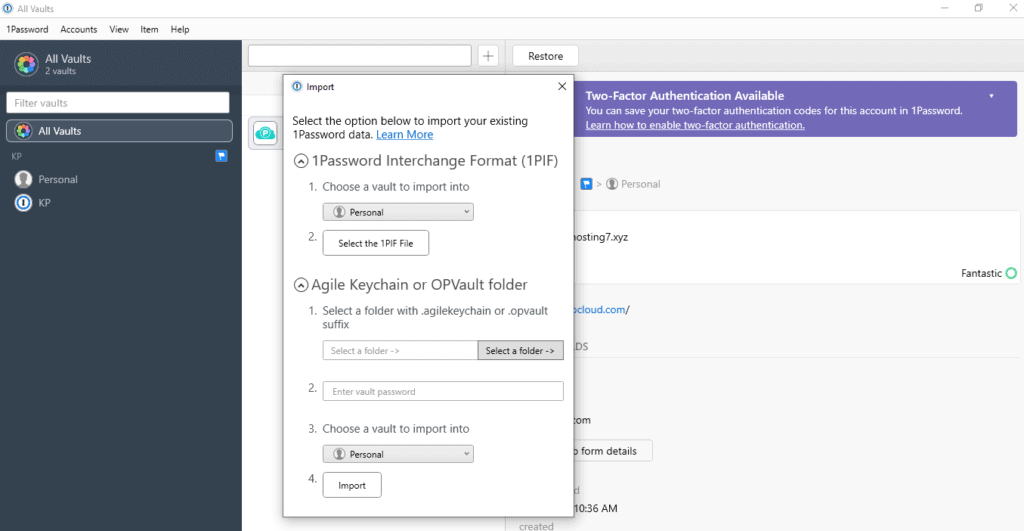The height and width of the screenshot is (531, 1024).
Task: Click the blue KP account badge icon
Action: (x=221, y=156)
